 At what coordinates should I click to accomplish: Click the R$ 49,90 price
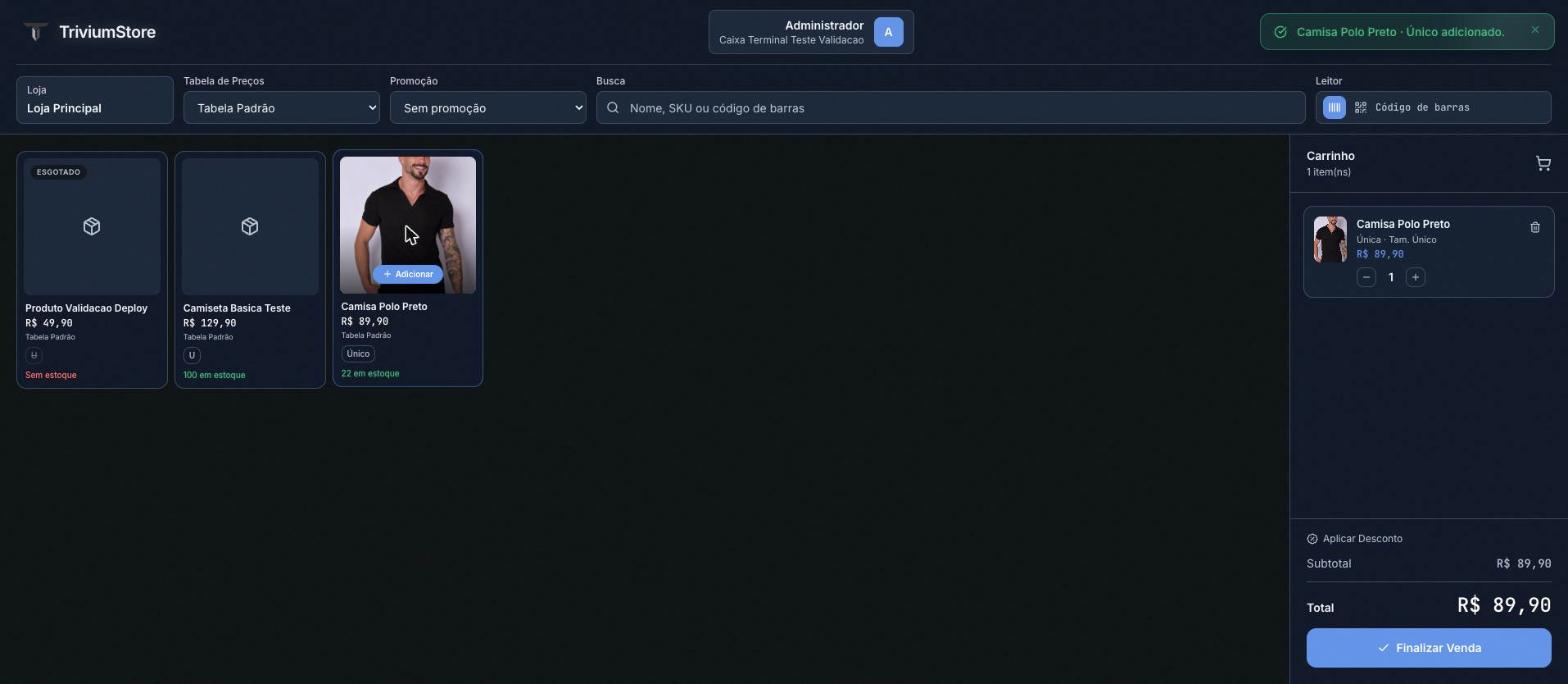49,323
